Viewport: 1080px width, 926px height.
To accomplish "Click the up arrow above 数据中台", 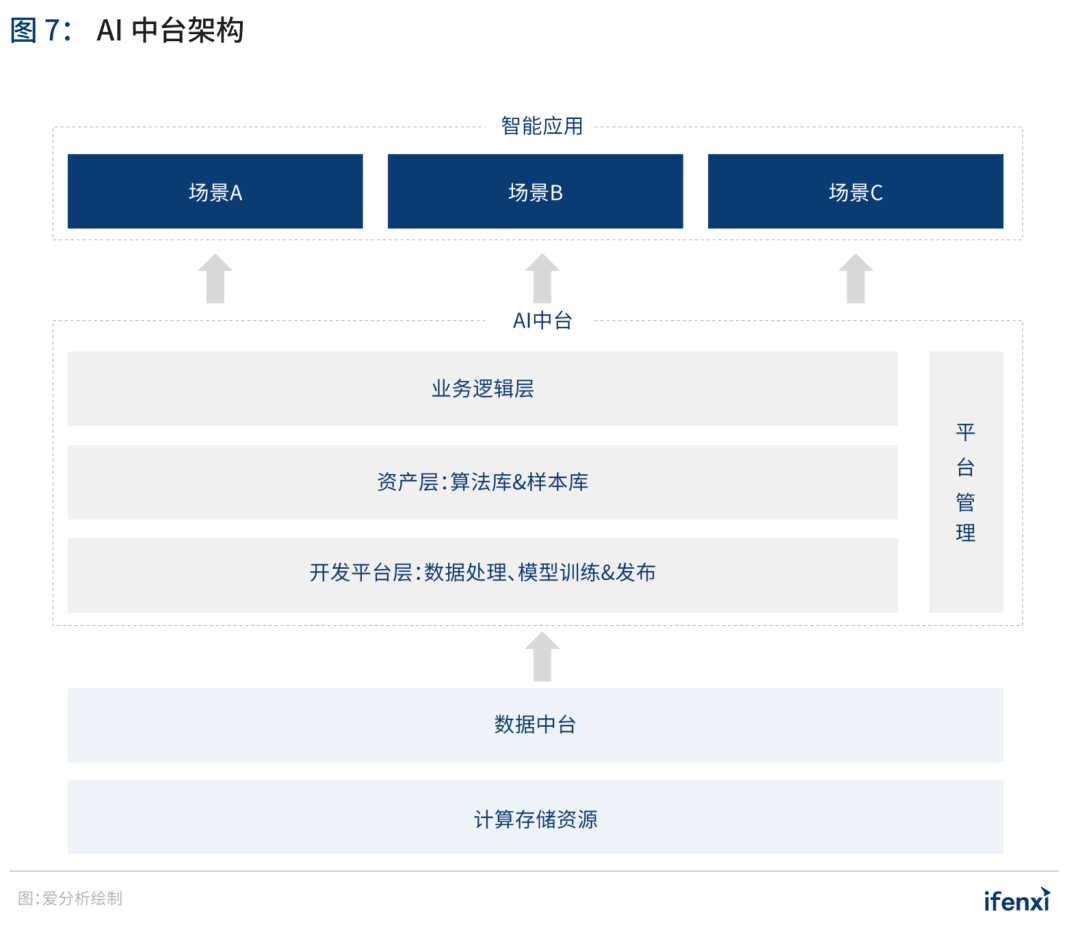I will pyautogui.click(x=542, y=657).
